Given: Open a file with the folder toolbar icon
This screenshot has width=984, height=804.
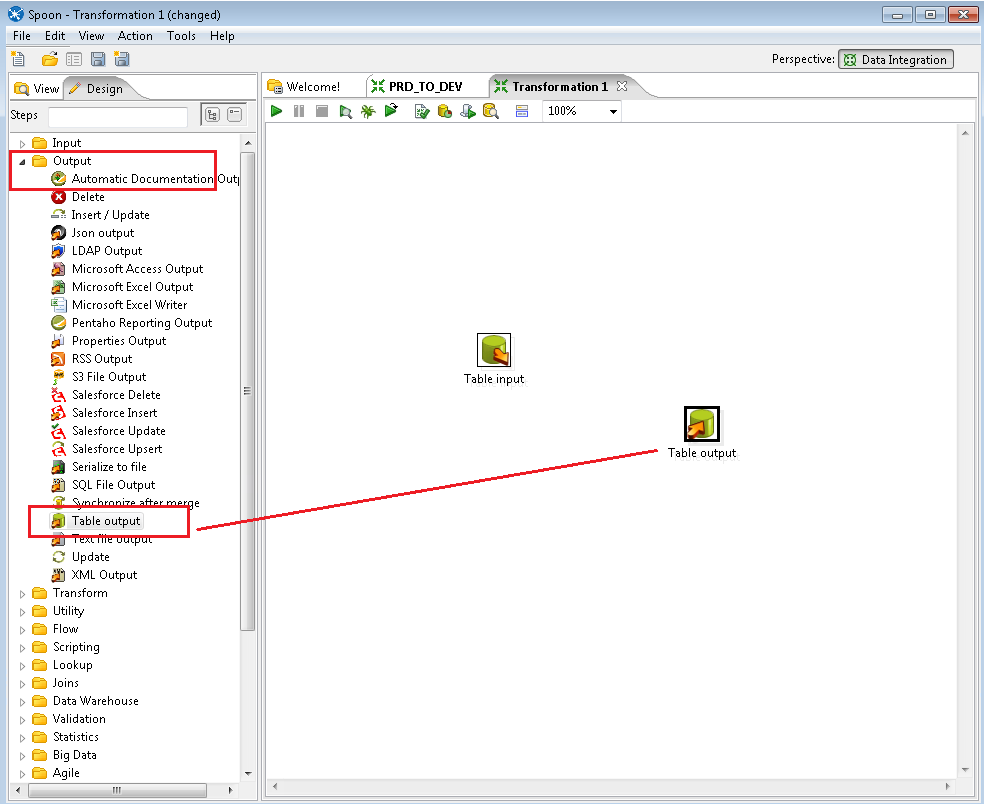Looking at the screenshot, I should (47, 59).
